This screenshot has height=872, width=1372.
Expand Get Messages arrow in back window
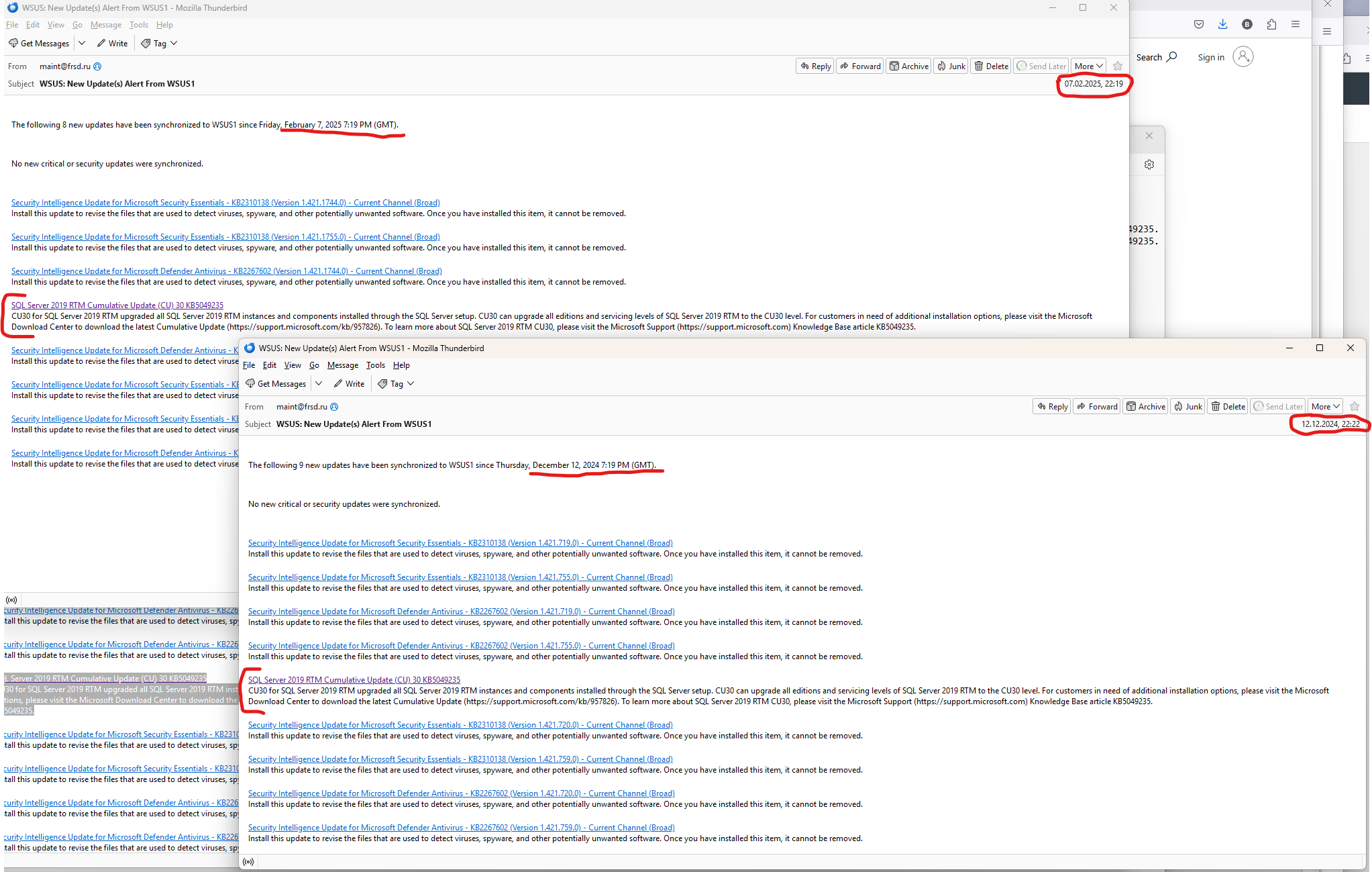click(x=83, y=43)
